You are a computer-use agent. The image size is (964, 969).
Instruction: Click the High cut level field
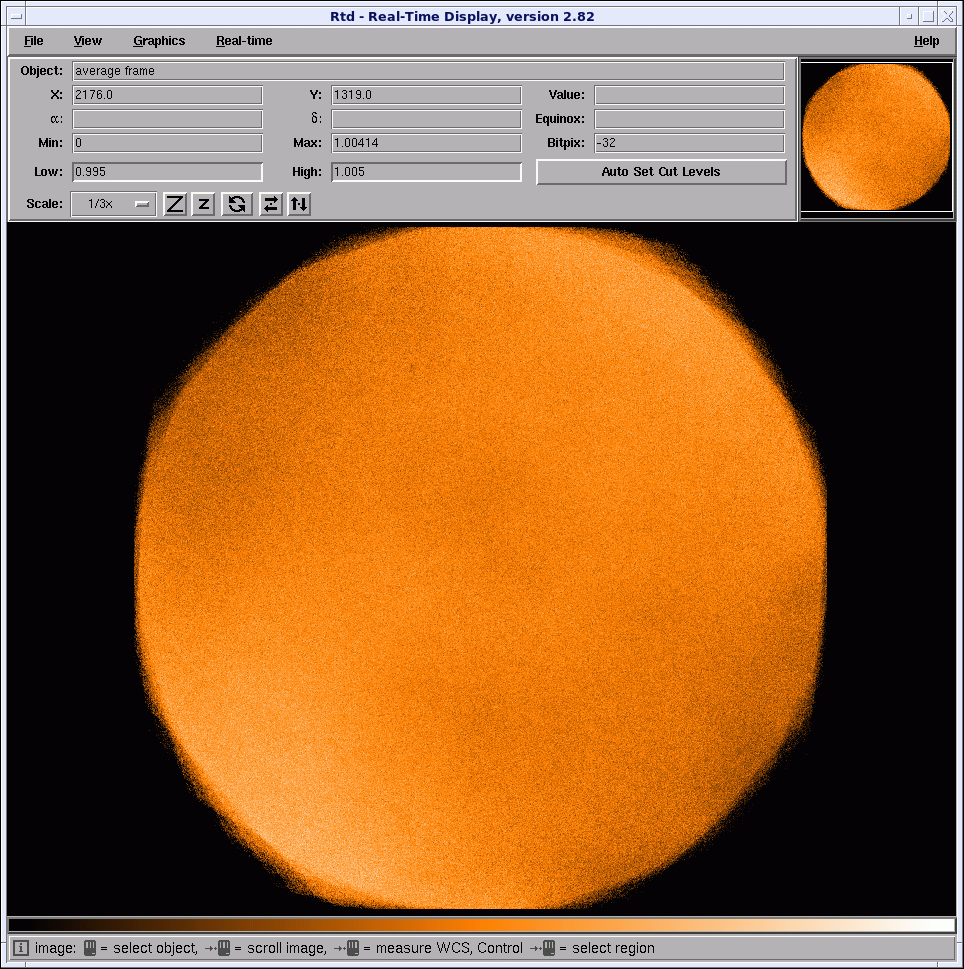pyautogui.click(x=426, y=172)
